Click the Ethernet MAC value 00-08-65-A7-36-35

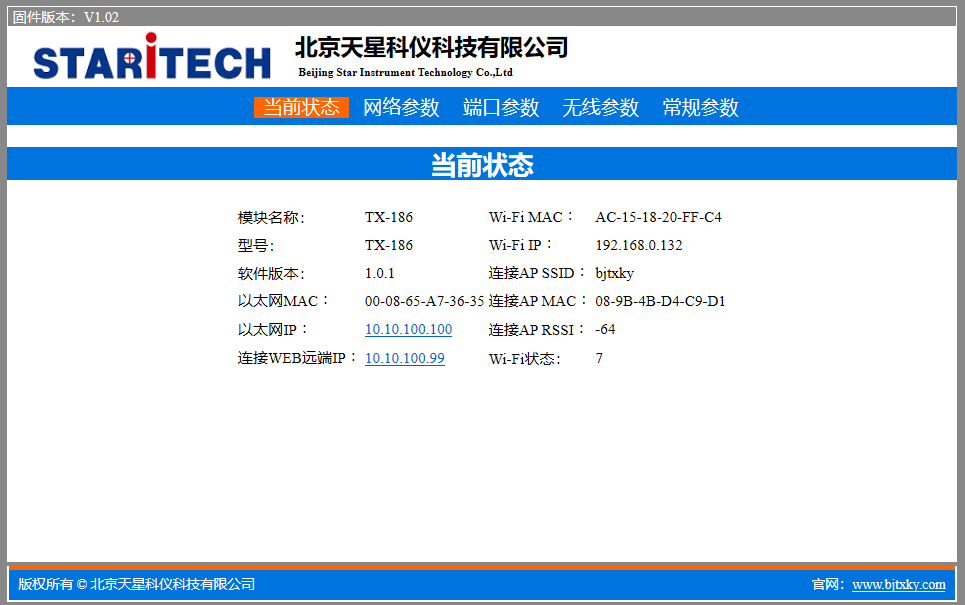[x=424, y=301]
